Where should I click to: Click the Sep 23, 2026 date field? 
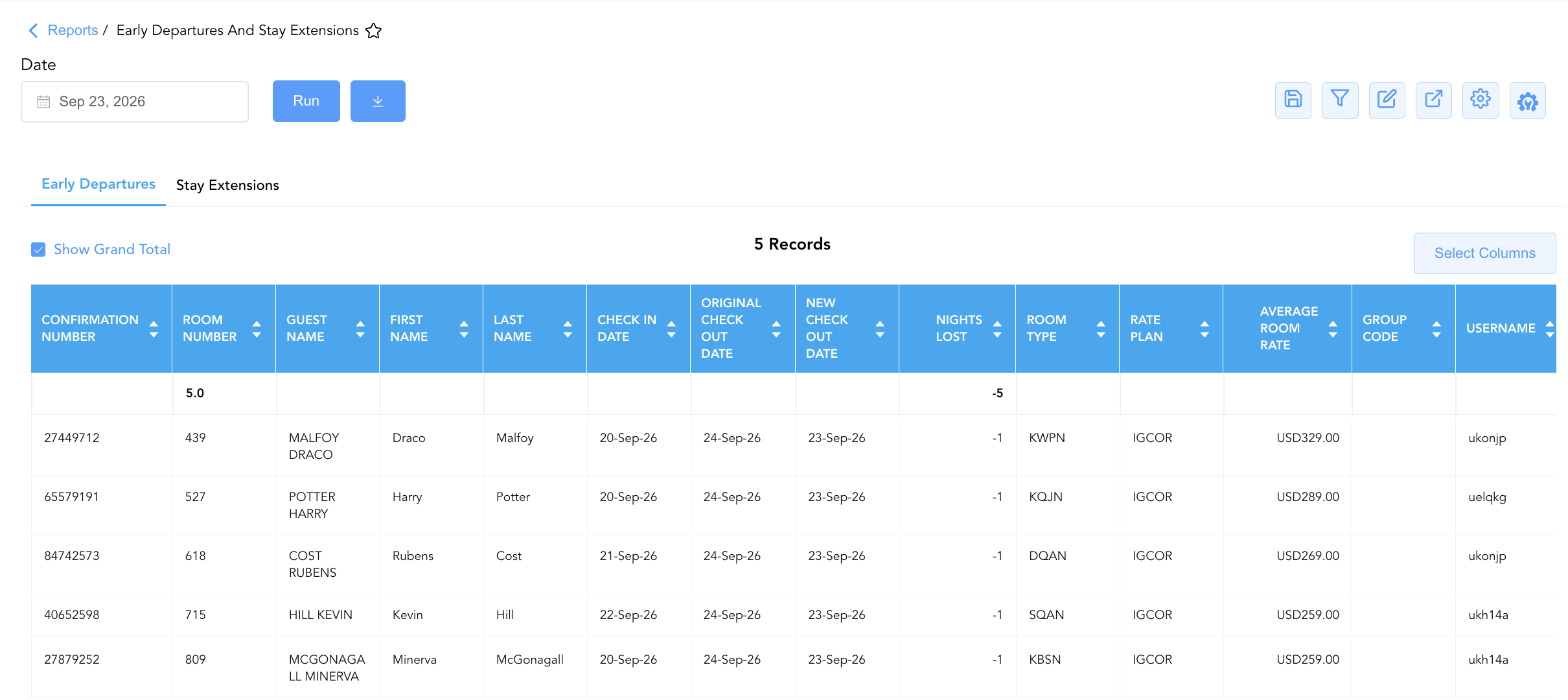135,102
